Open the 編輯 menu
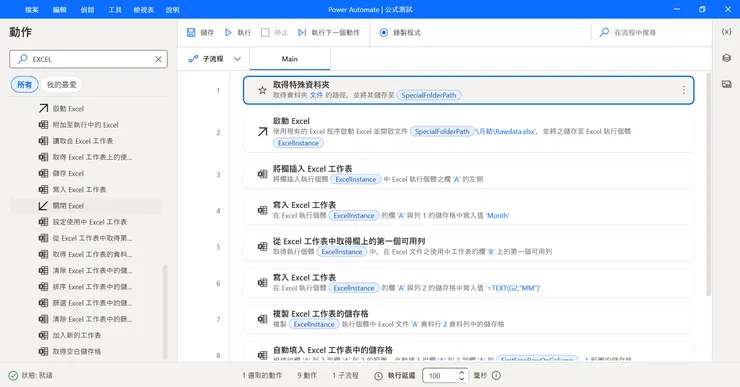 tap(59, 9)
